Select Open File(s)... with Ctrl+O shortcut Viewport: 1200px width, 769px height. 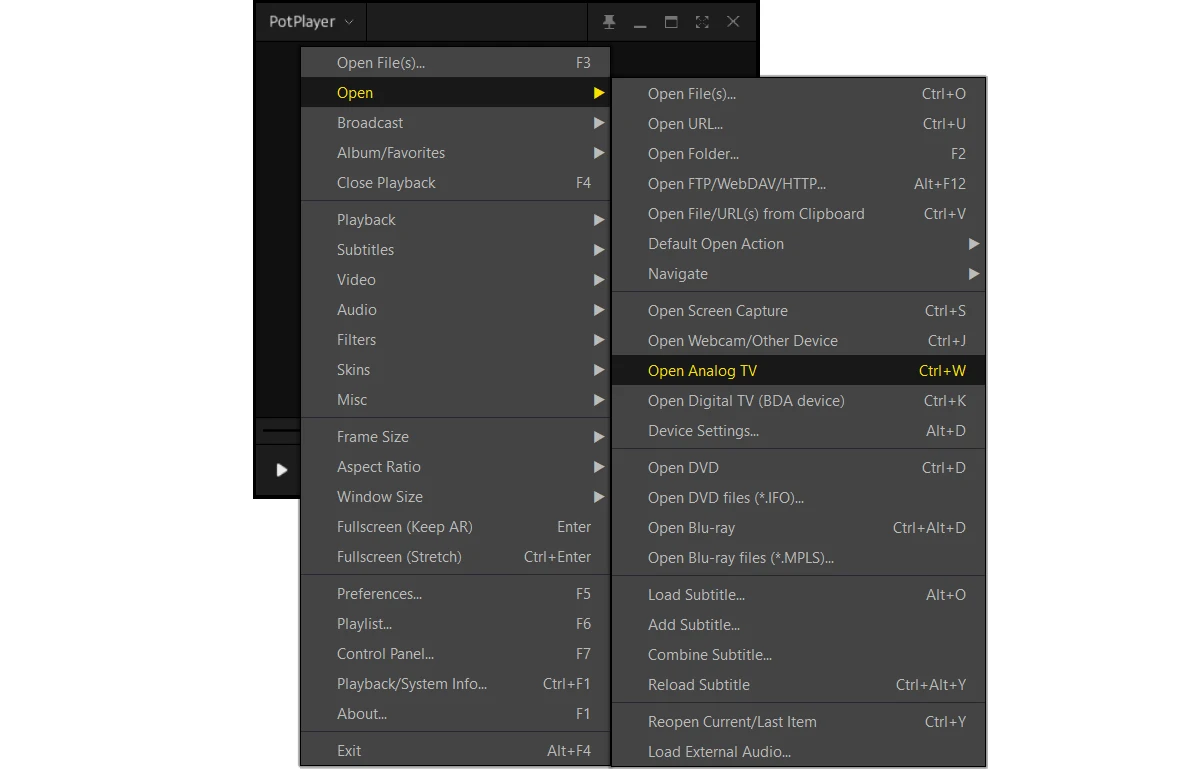(798, 94)
